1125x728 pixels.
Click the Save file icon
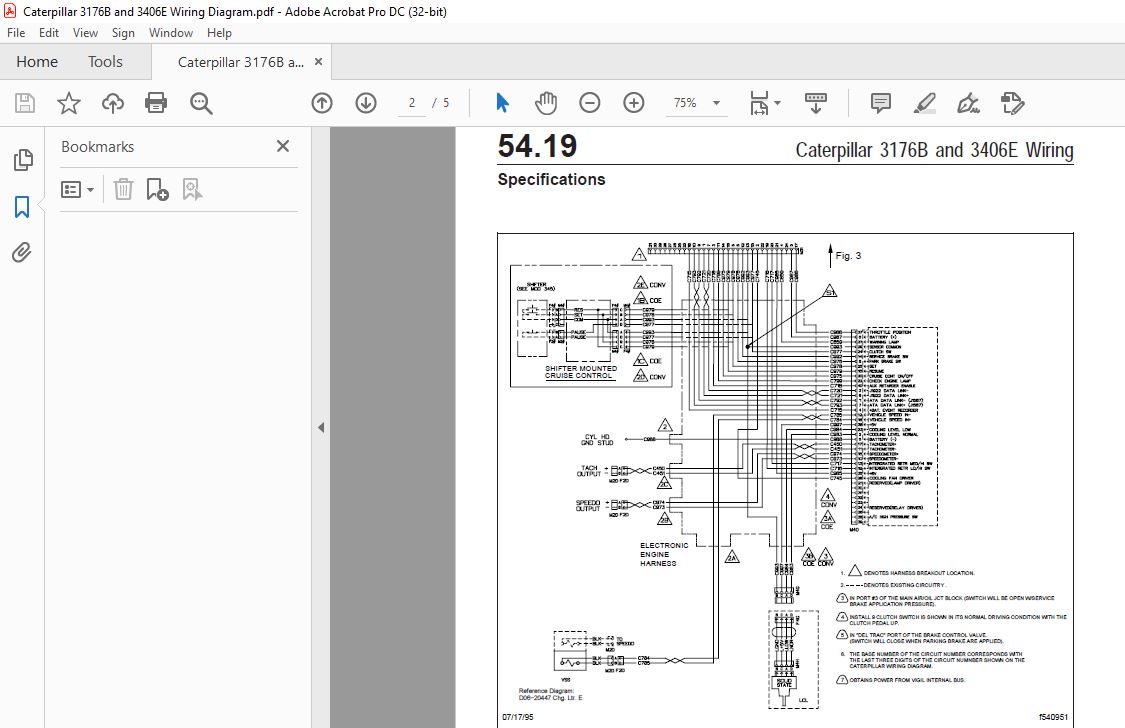coord(25,103)
